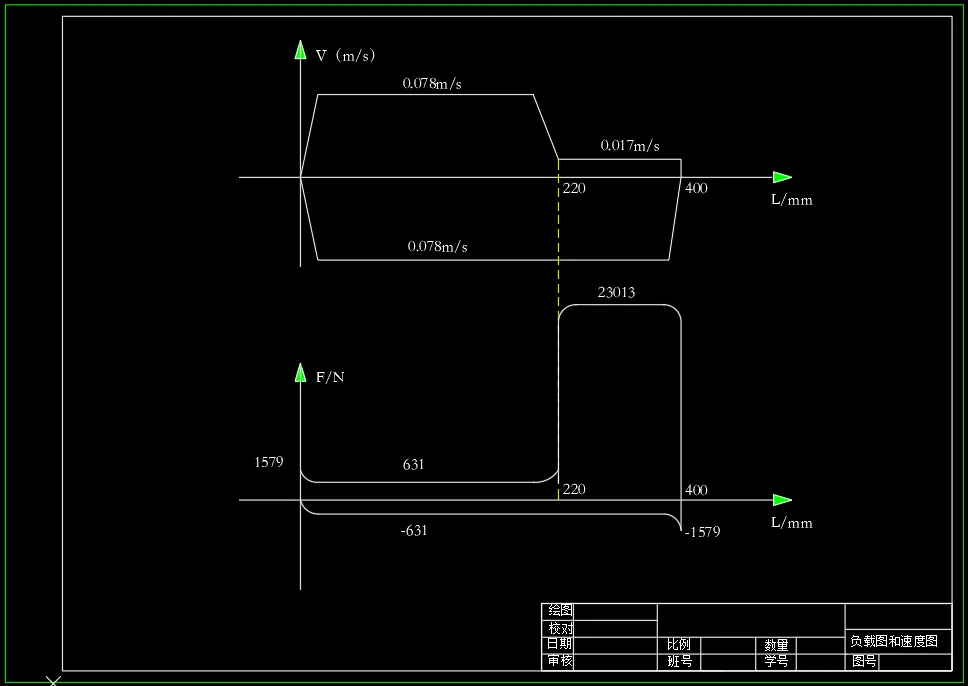This screenshot has height=686, width=968.
Task: Click the "220" tick on force chart
Action: (574, 489)
